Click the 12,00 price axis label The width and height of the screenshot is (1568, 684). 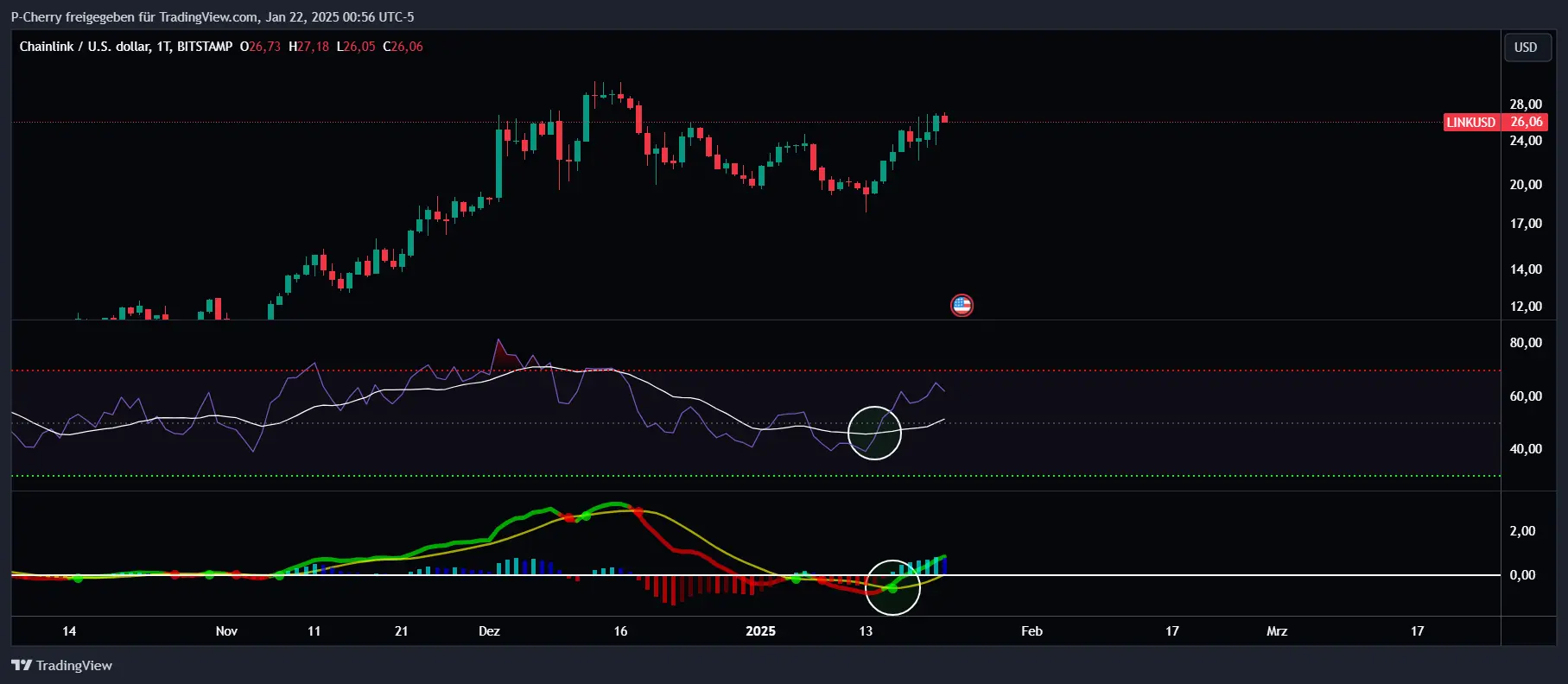[1526, 306]
